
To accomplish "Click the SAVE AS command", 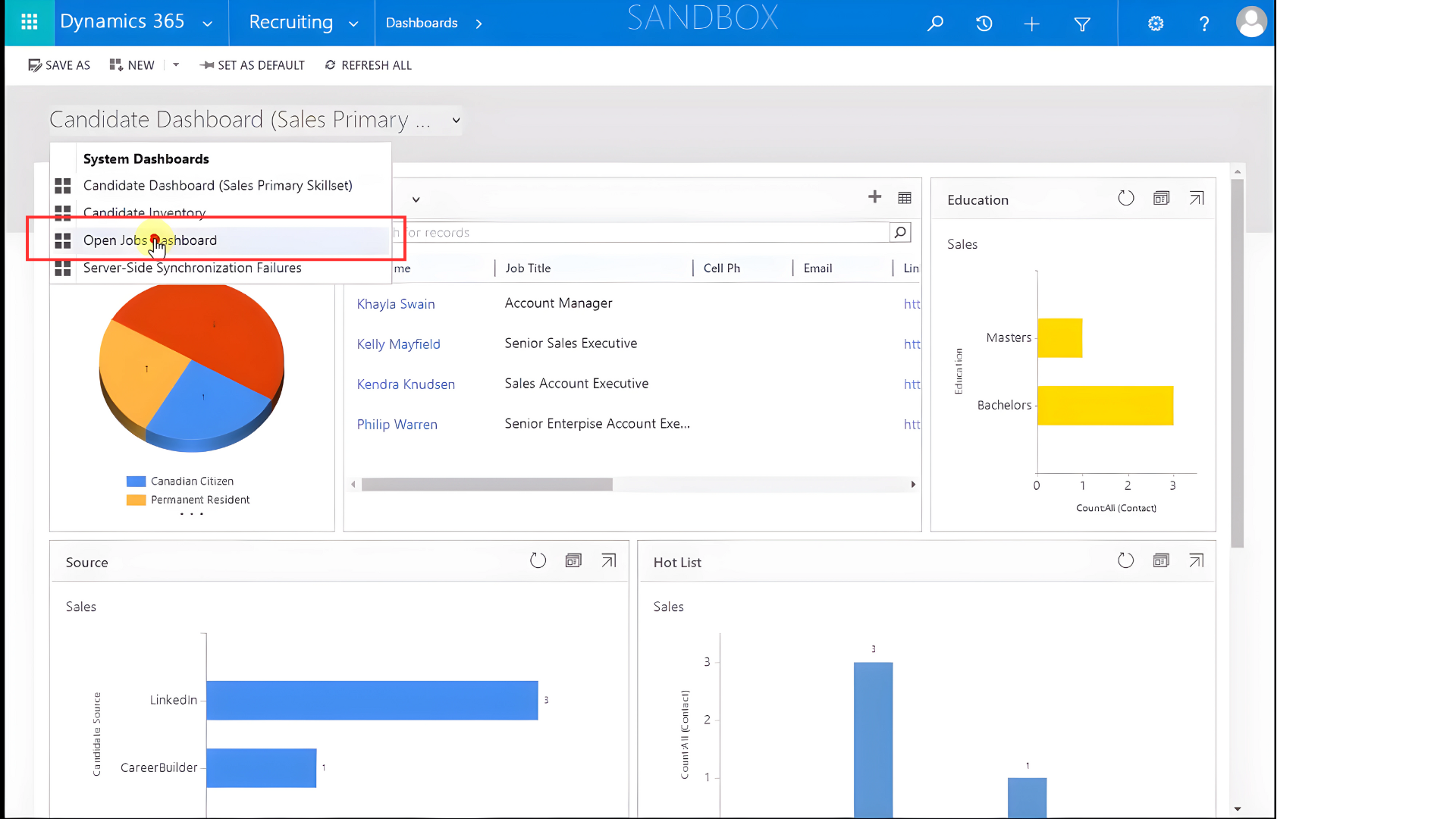I will coord(59,65).
